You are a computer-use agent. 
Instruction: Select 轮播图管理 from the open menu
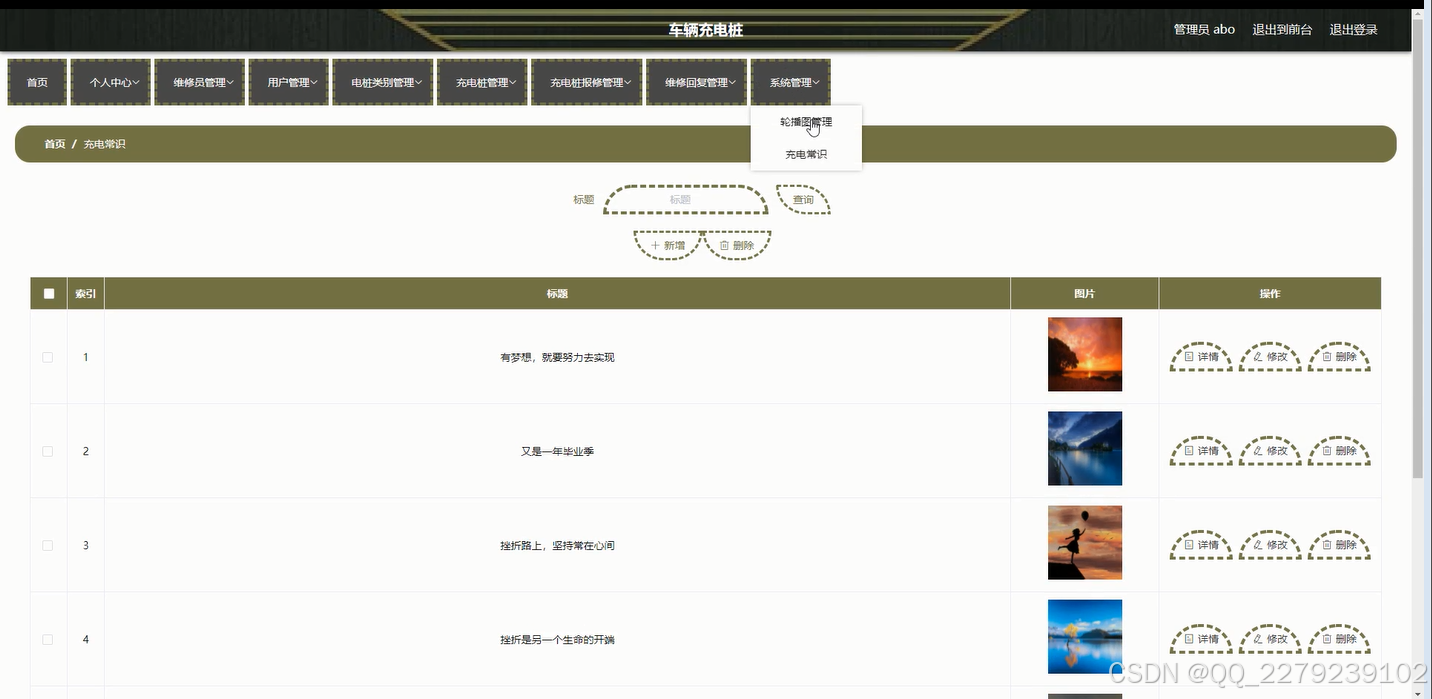coord(806,121)
